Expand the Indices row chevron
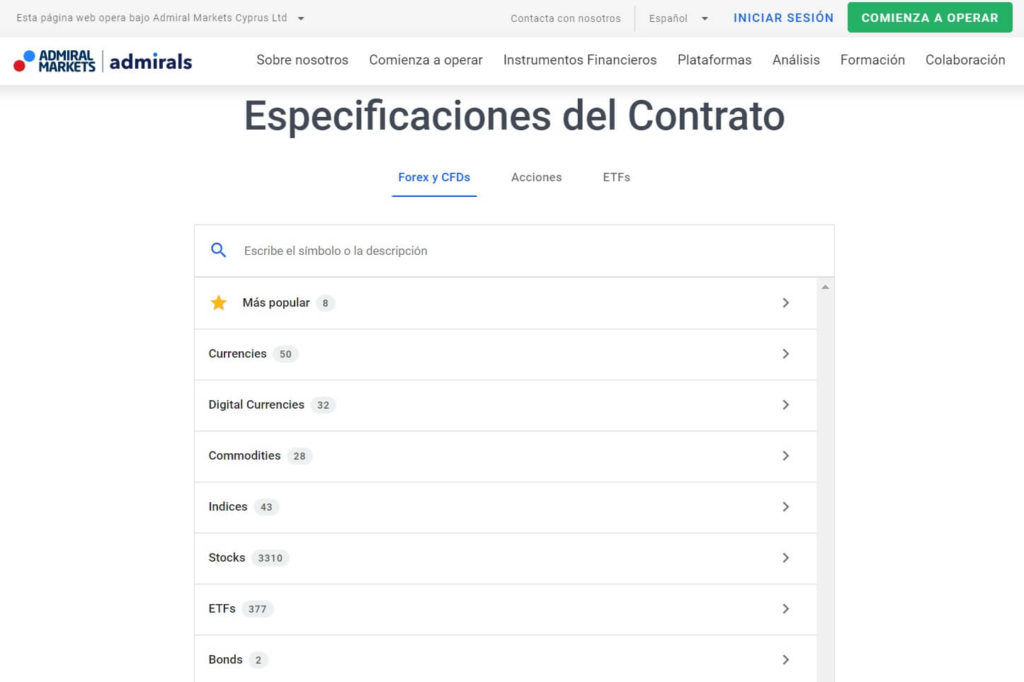This screenshot has height=682, width=1024. coord(786,506)
